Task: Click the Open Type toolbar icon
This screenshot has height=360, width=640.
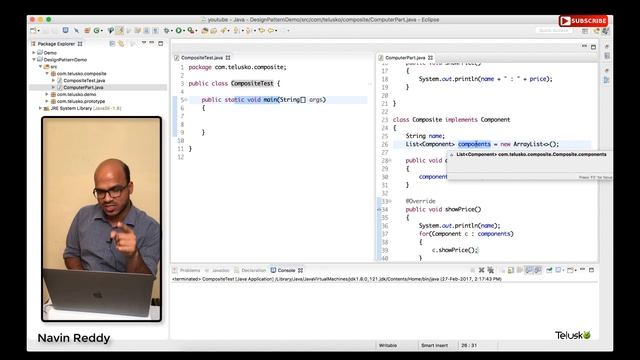Action: tap(204, 30)
